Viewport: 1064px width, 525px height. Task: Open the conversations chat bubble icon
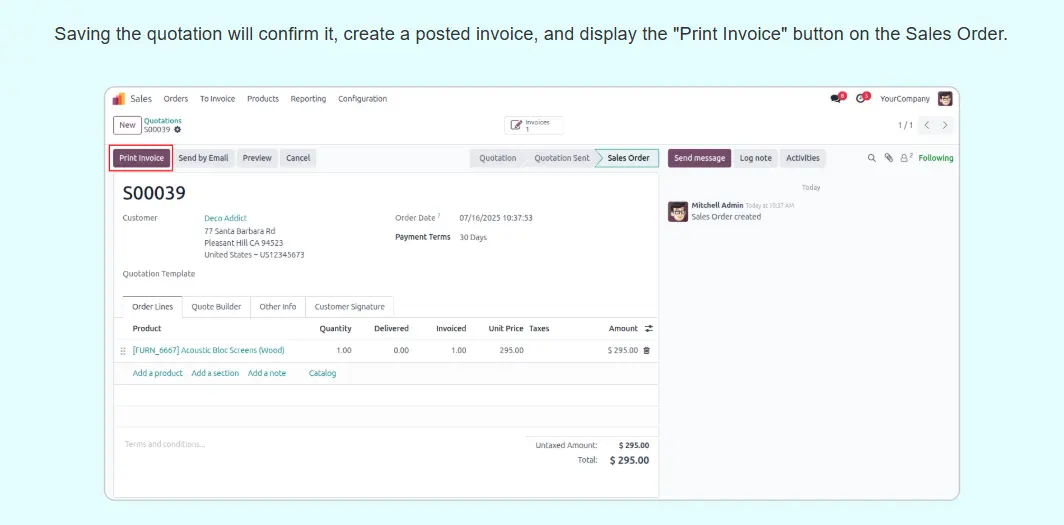pos(836,99)
